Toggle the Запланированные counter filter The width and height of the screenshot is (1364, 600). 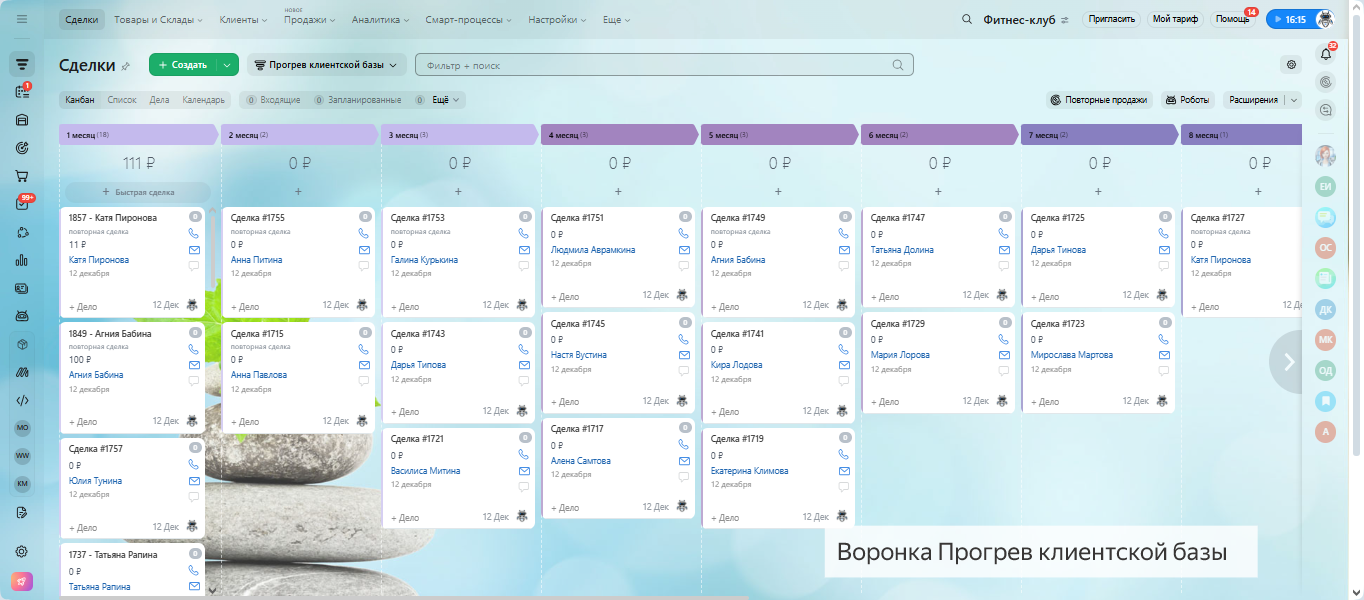click(x=358, y=100)
